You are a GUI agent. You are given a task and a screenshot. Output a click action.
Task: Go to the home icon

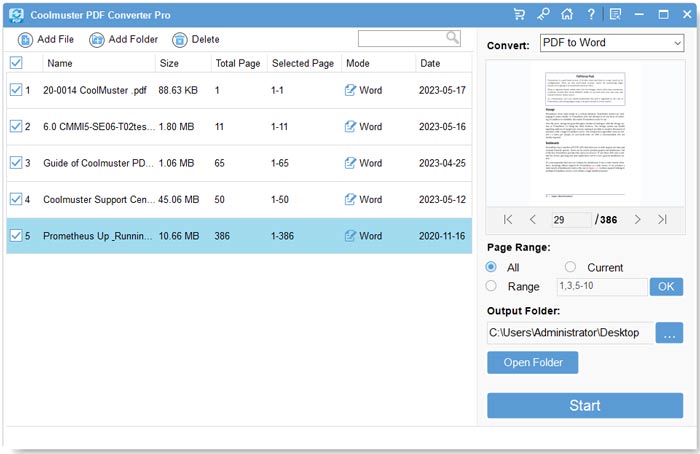[x=567, y=14]
